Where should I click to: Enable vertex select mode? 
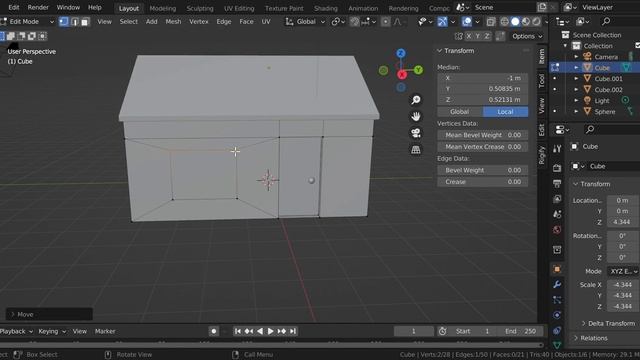pyautogui.click(x=64, y=22)
